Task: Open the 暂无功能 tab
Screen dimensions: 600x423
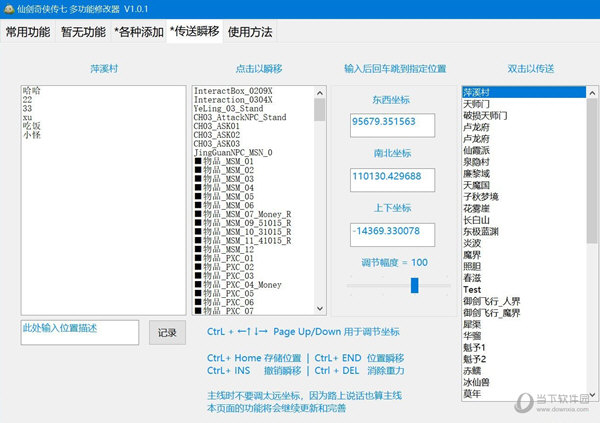Action: point(83,31)
